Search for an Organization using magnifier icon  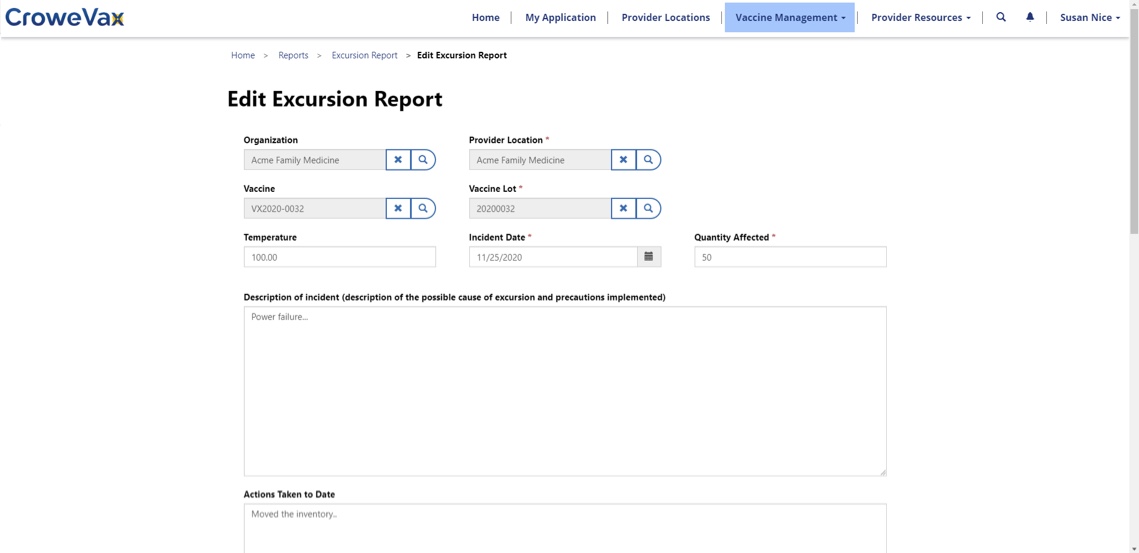click(x=423, y=160)
